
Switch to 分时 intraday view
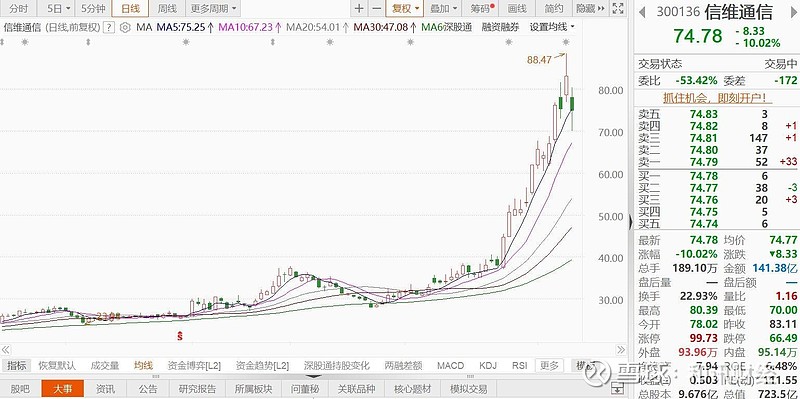[x=18, y=8]
